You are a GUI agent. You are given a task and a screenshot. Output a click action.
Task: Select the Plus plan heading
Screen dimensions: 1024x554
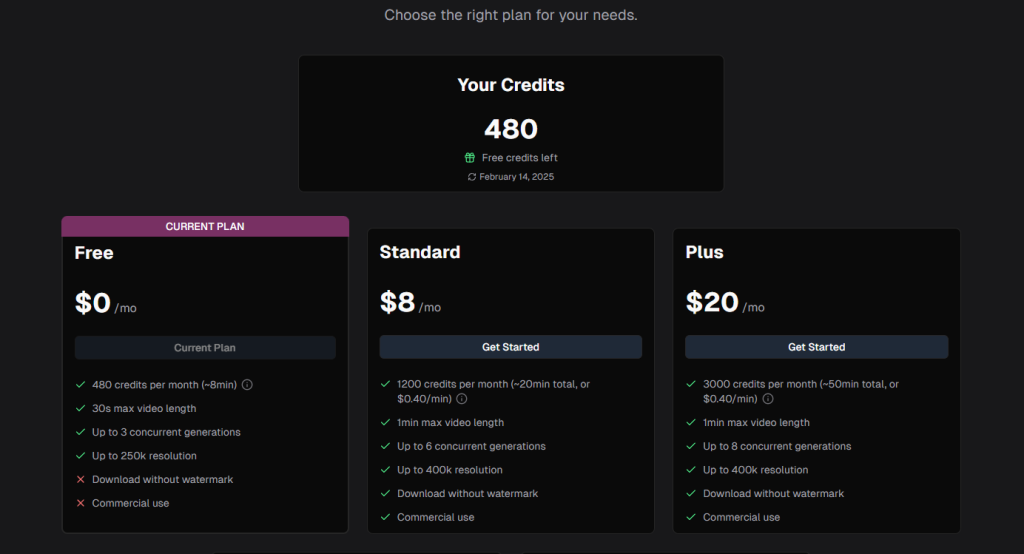tap(704, 253)
